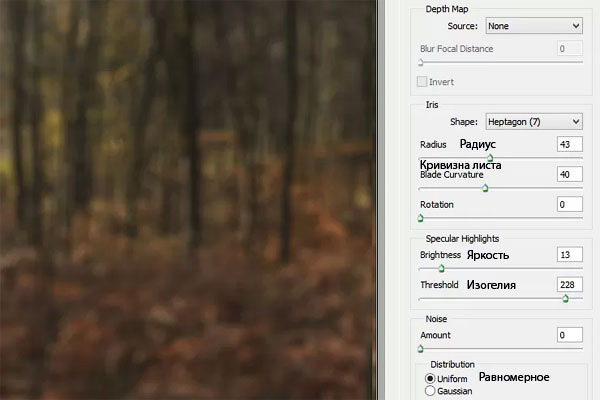This screenshot has width=600, height=400.
Task: Click the Noise Amount label
Action: [435, 335]
